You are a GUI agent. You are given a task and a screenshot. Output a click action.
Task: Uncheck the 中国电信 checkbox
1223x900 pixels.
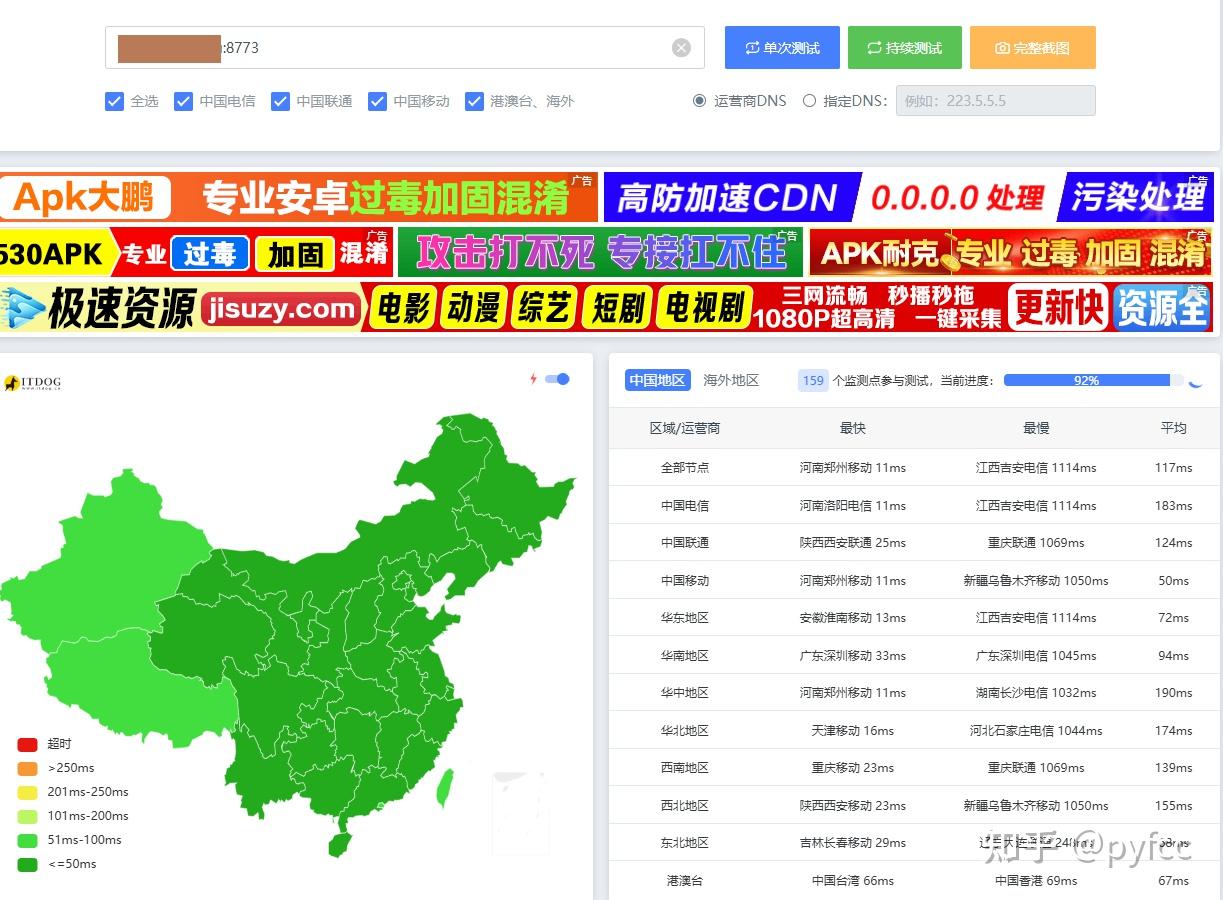[183, 101]
